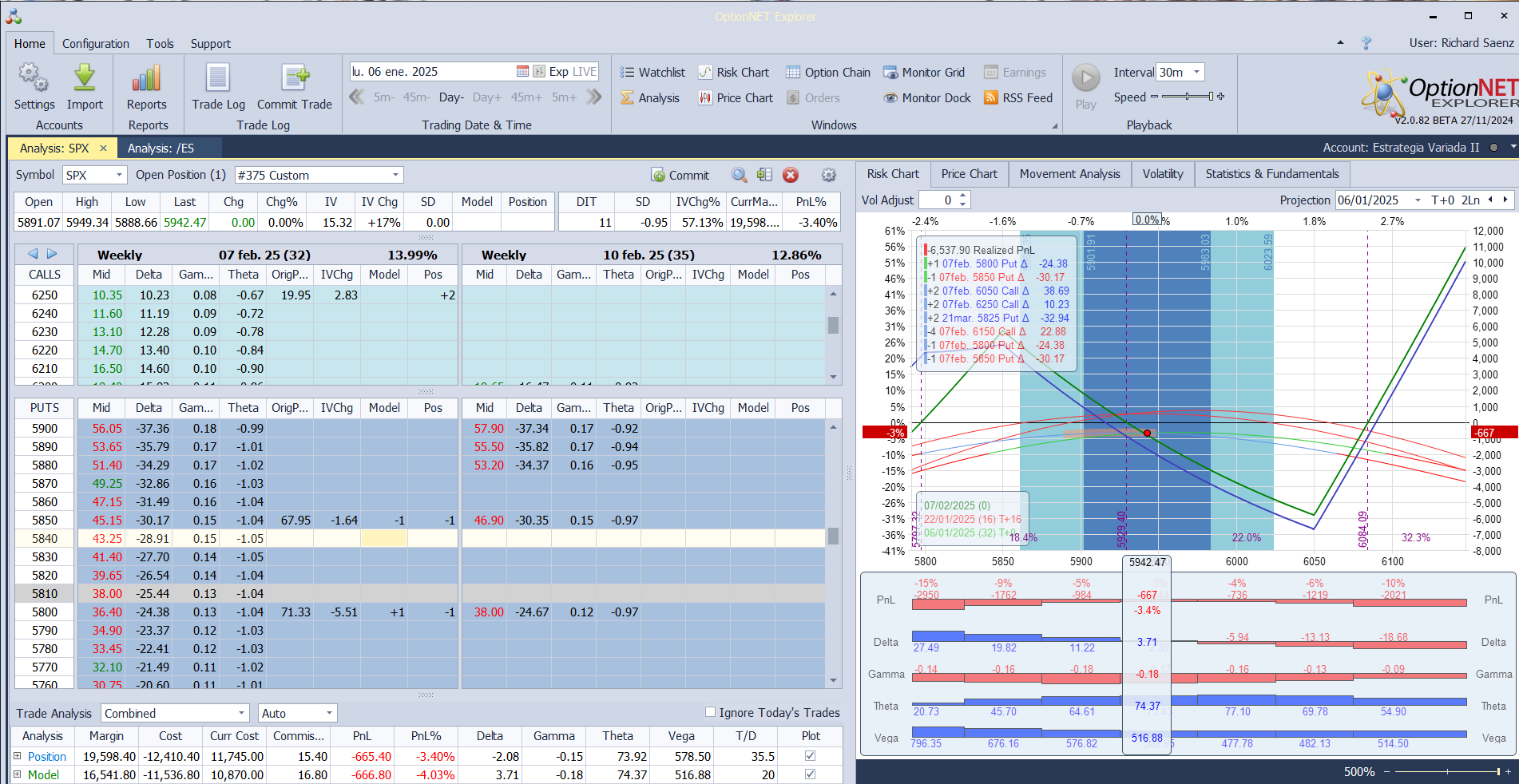1519x784 pixels.
Task: Open the help question mark icon
Action: pyautogui.click(x=1366, y=43)
